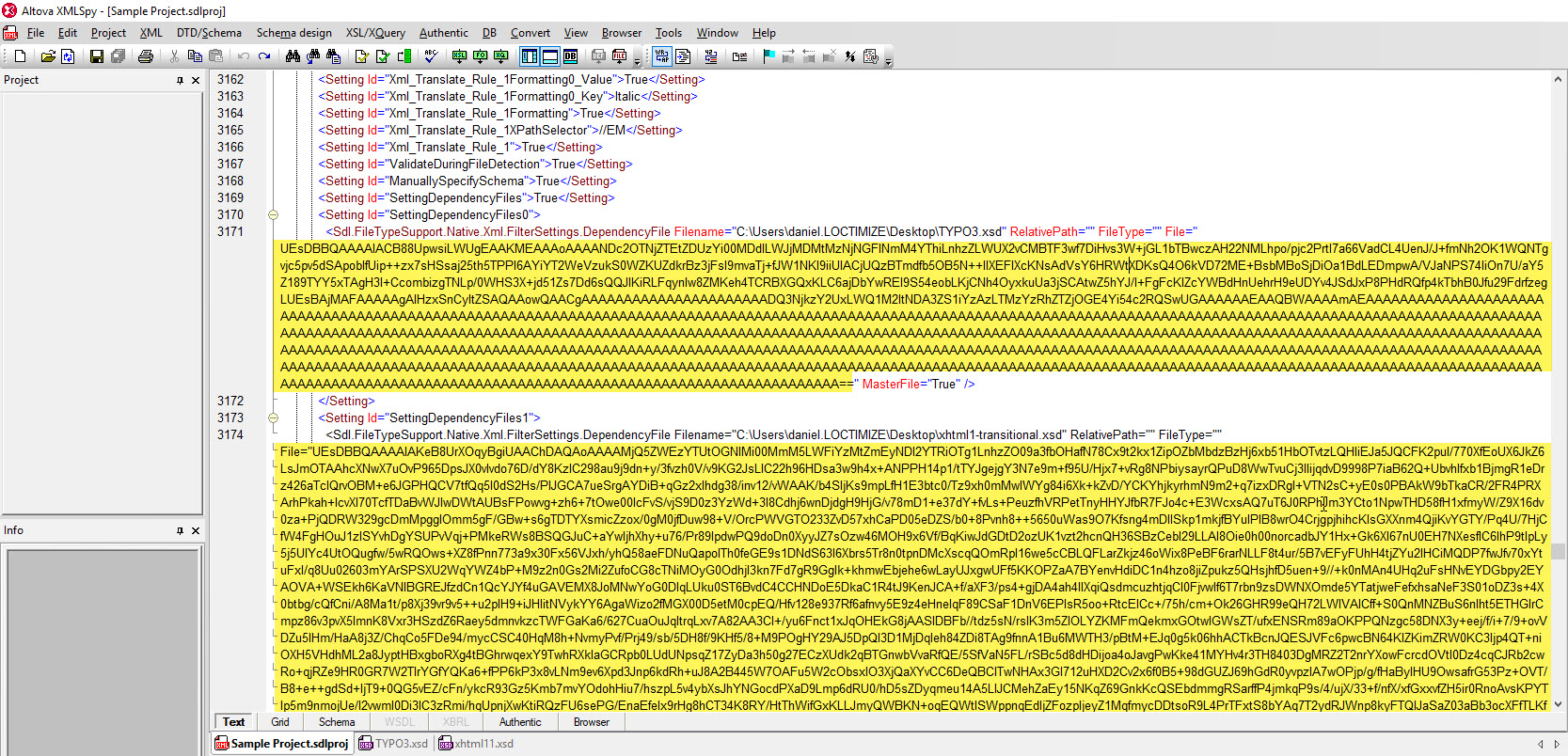The height and width of the screenshot is (756, 1568).
Task: Click the Find Next binoculars icon
Action: (x=313, y=56)
